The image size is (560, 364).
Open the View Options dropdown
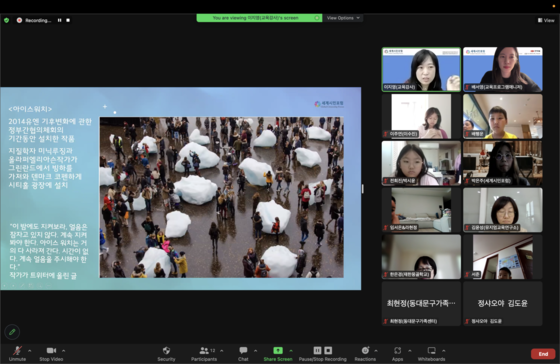343,18
